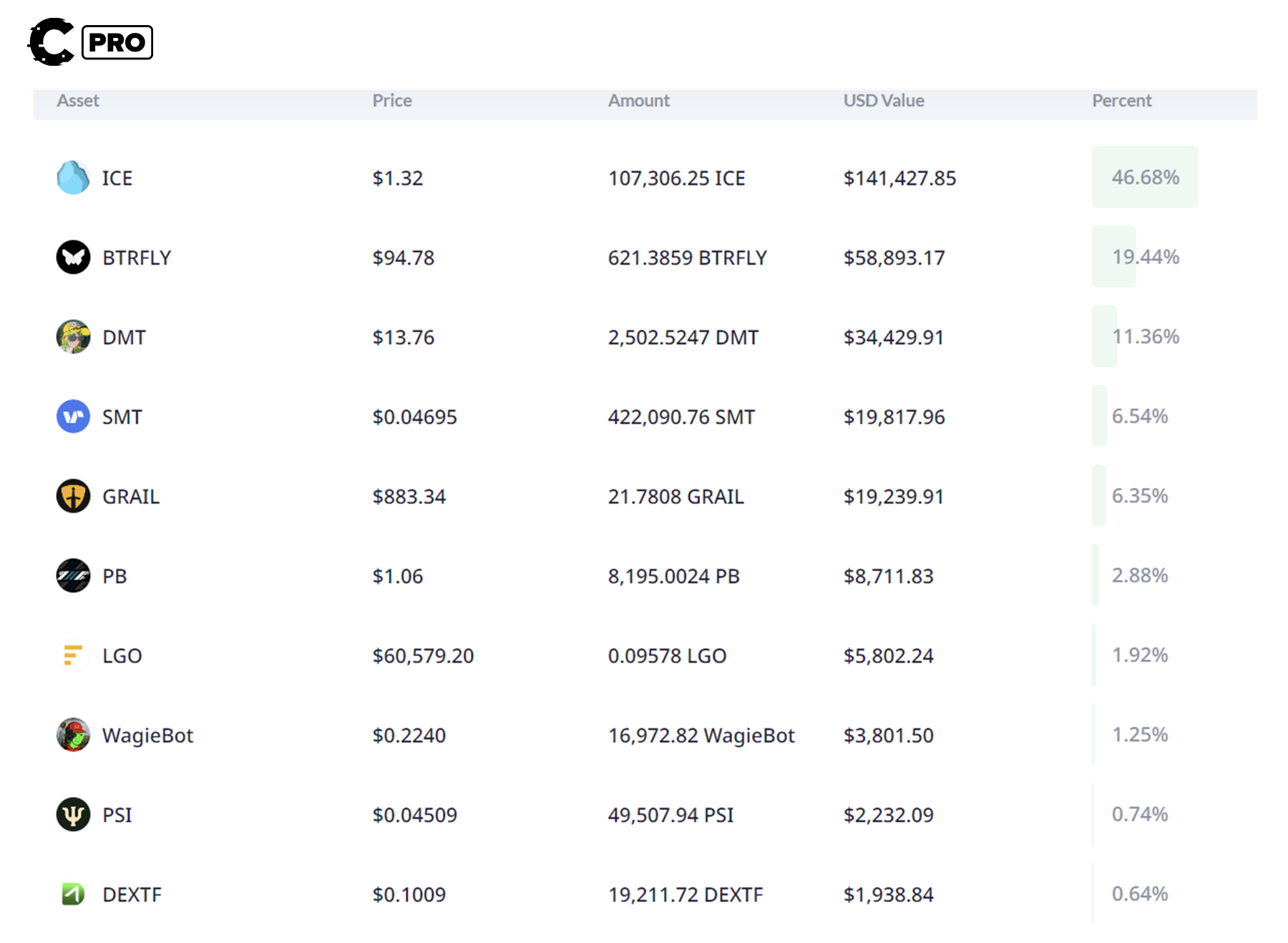Select the DEXTF green arrow icon
1288x943 pixels.
[72, 894]
